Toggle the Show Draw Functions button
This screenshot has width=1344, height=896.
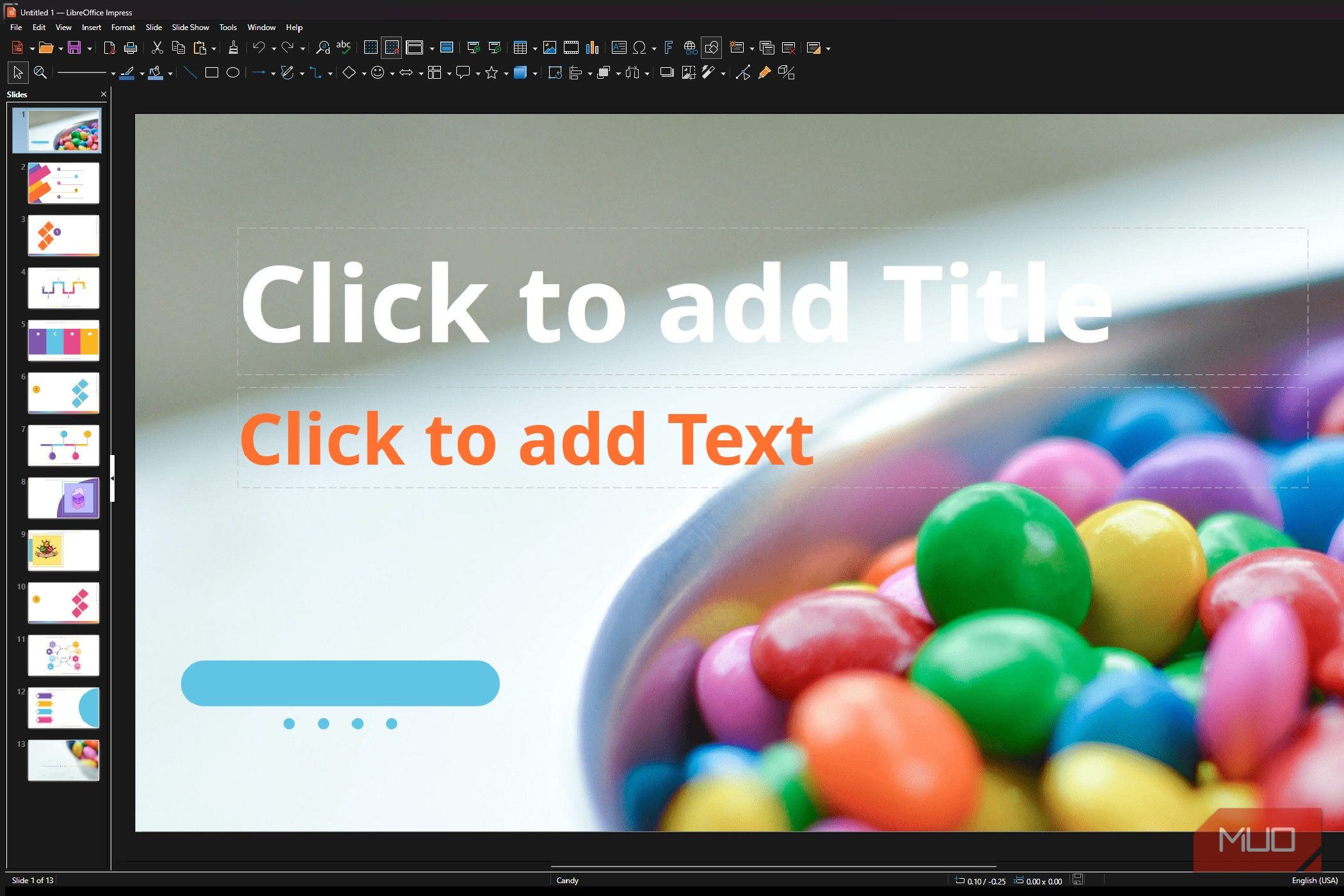coord(711,47)
